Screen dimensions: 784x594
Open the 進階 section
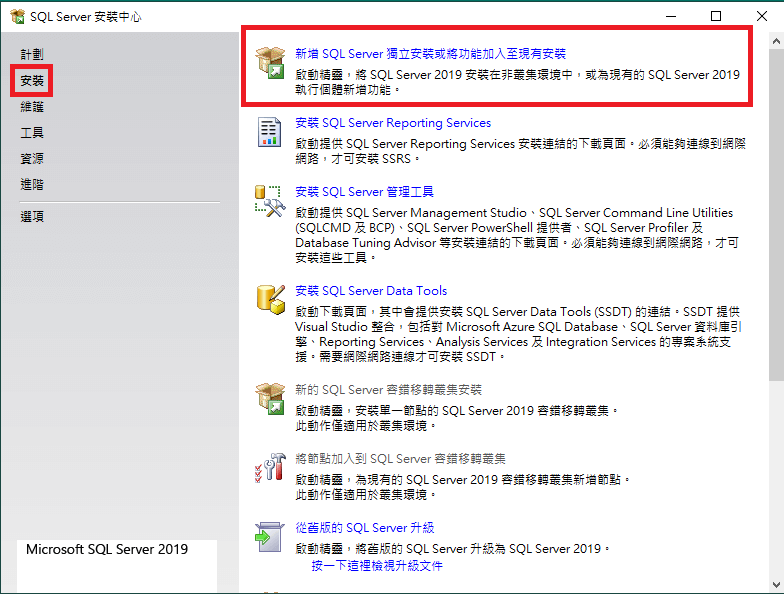[x=32, y=184]
